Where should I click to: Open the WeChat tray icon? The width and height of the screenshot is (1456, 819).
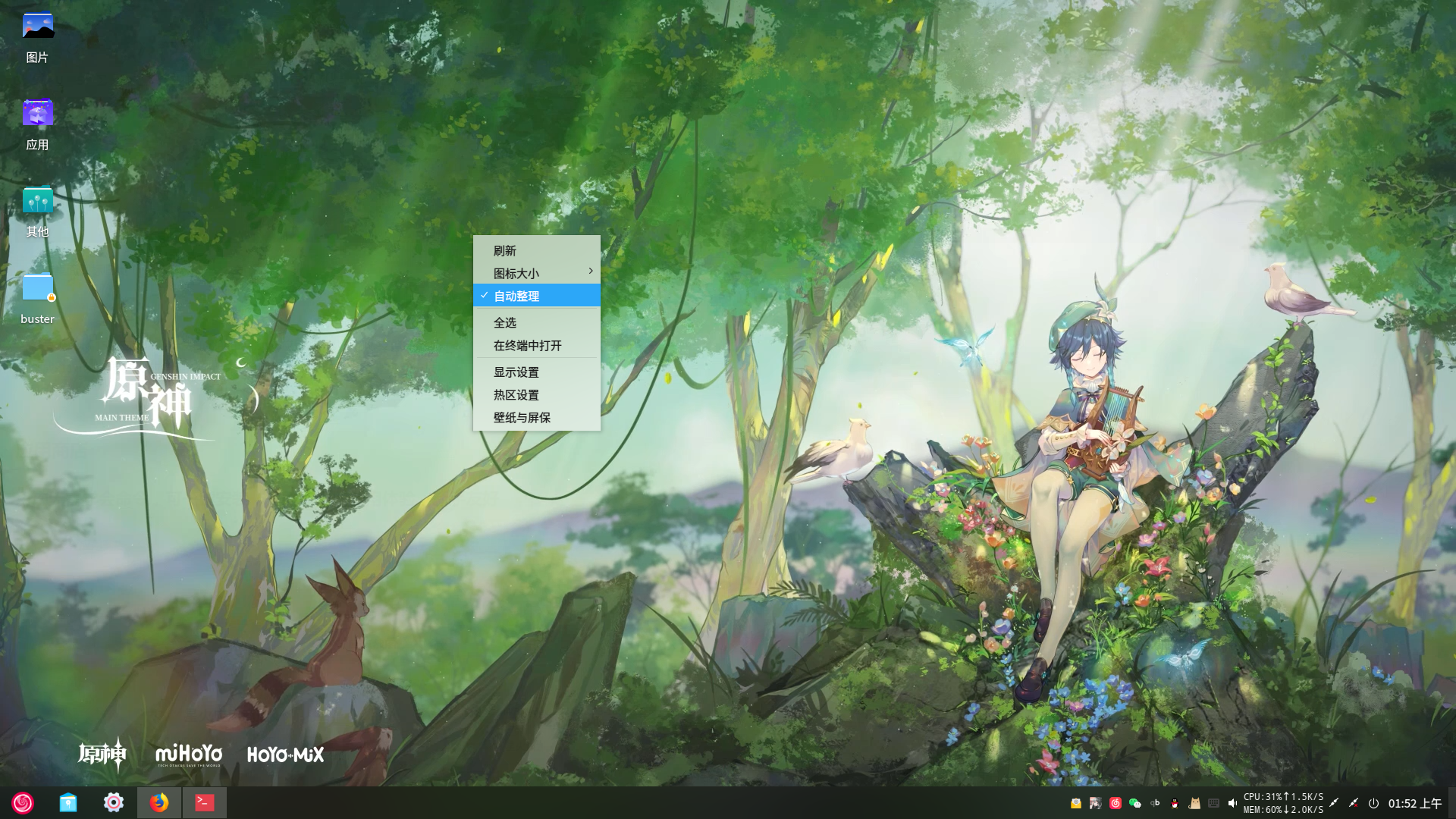(1135, 803)
